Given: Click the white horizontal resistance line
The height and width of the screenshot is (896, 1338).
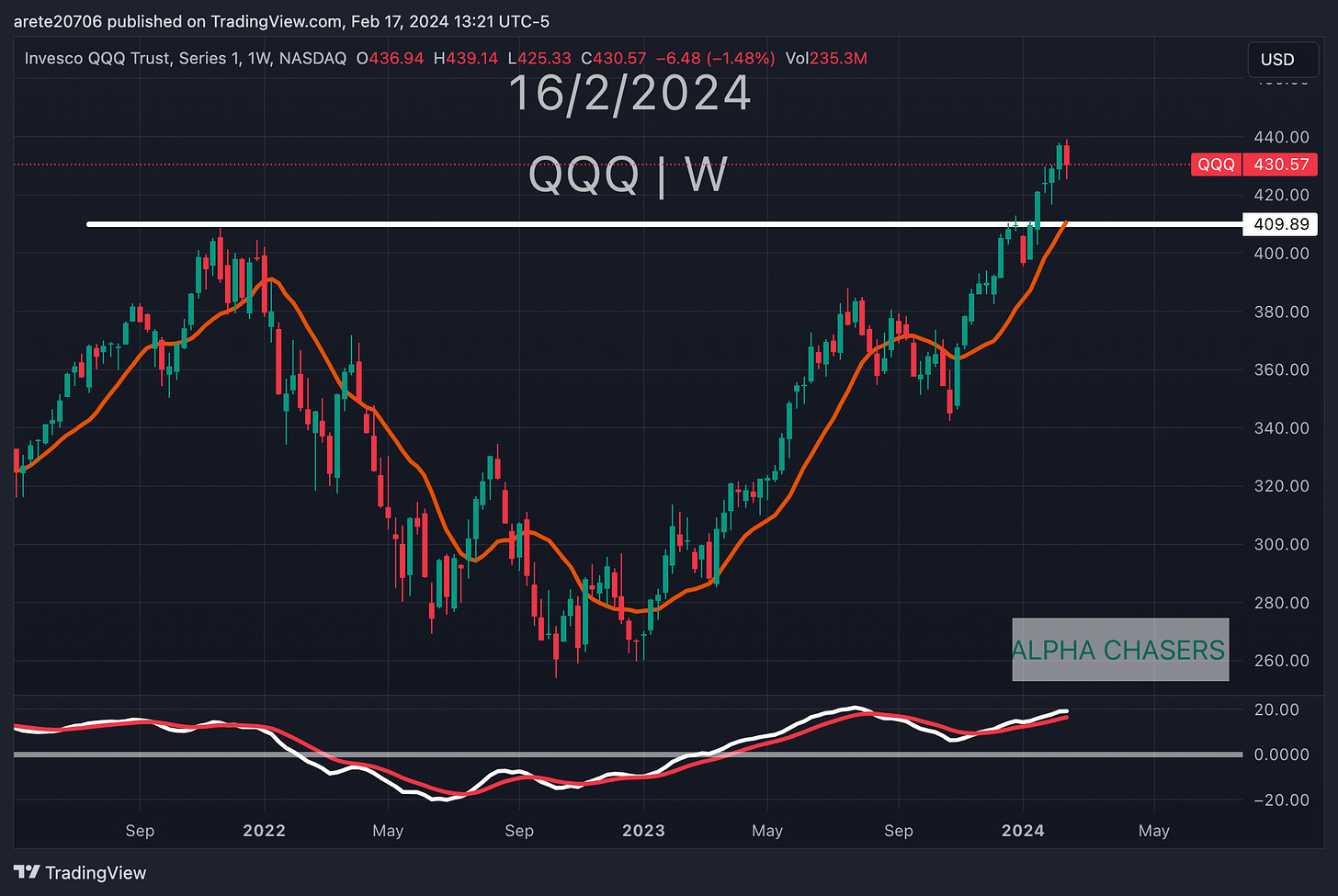Looking at the screenshot, I should 664,224.
